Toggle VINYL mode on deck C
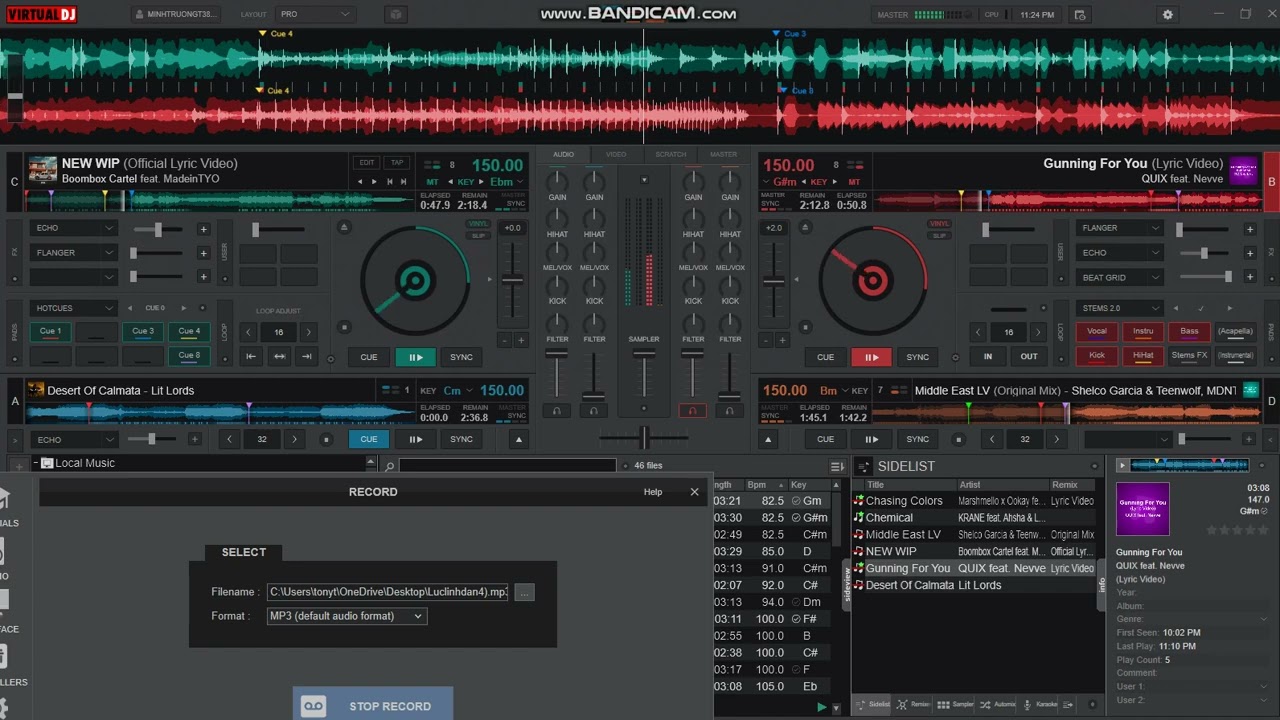The width and height of the screenshot is (1280, 720). coord(478,224)
